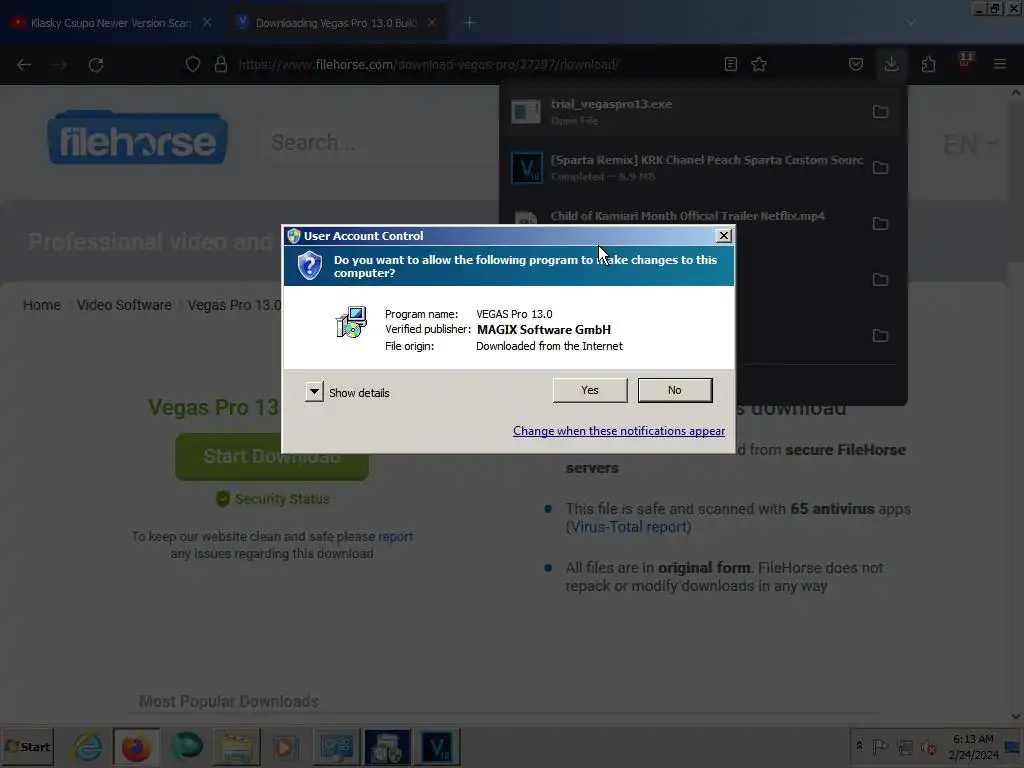
Task: Open the Firefox application menu
Action: tap(1000, 64)
